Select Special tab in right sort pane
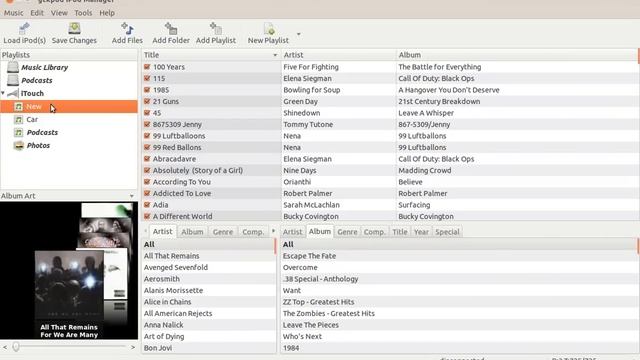The width and height of the screenshot is (640, 360). coord(447,232)
